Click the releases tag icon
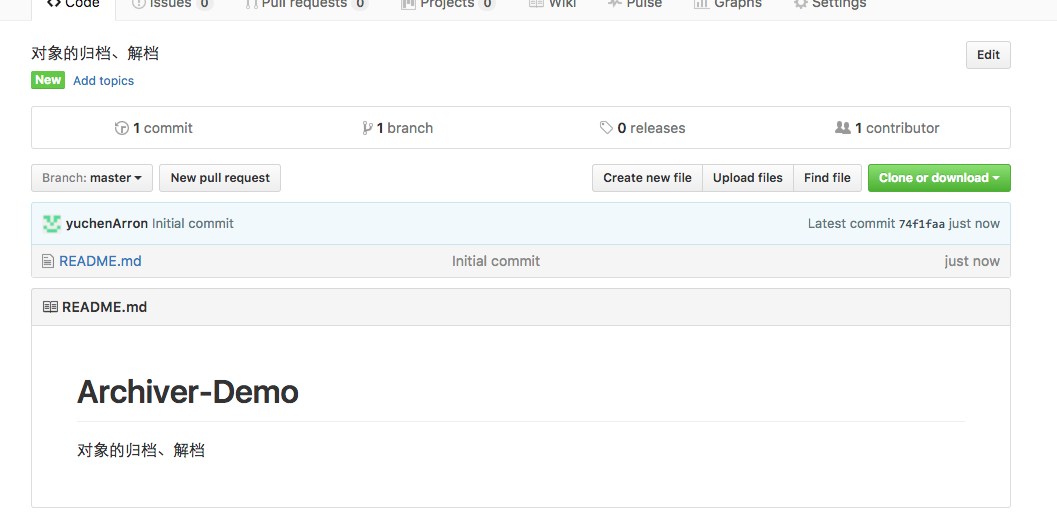1057x520 pixels. pyautogui.click(x=607, y=127)
